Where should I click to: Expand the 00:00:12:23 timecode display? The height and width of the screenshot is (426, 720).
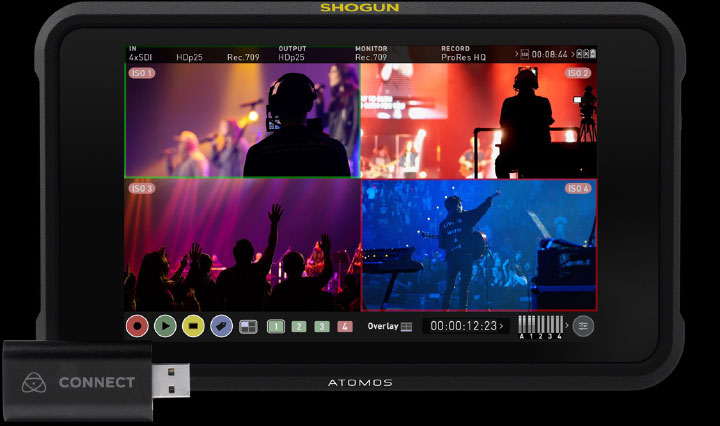tap(466, 326)
